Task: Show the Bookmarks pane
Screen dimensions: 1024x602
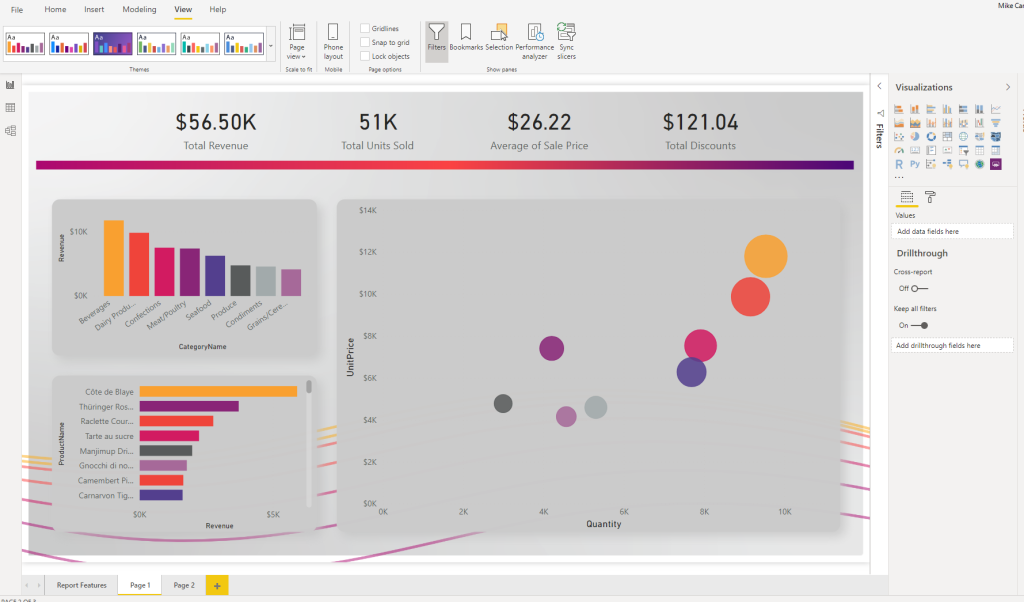Action: 466,38
